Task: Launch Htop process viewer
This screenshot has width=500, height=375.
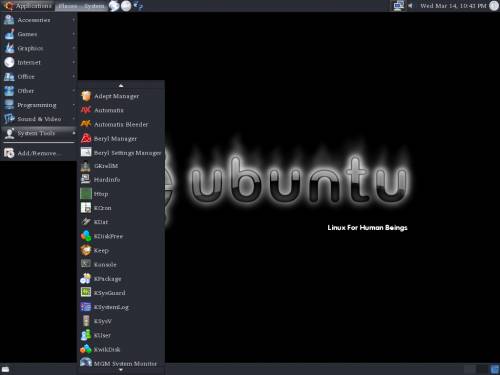Action: click(121, 194)
